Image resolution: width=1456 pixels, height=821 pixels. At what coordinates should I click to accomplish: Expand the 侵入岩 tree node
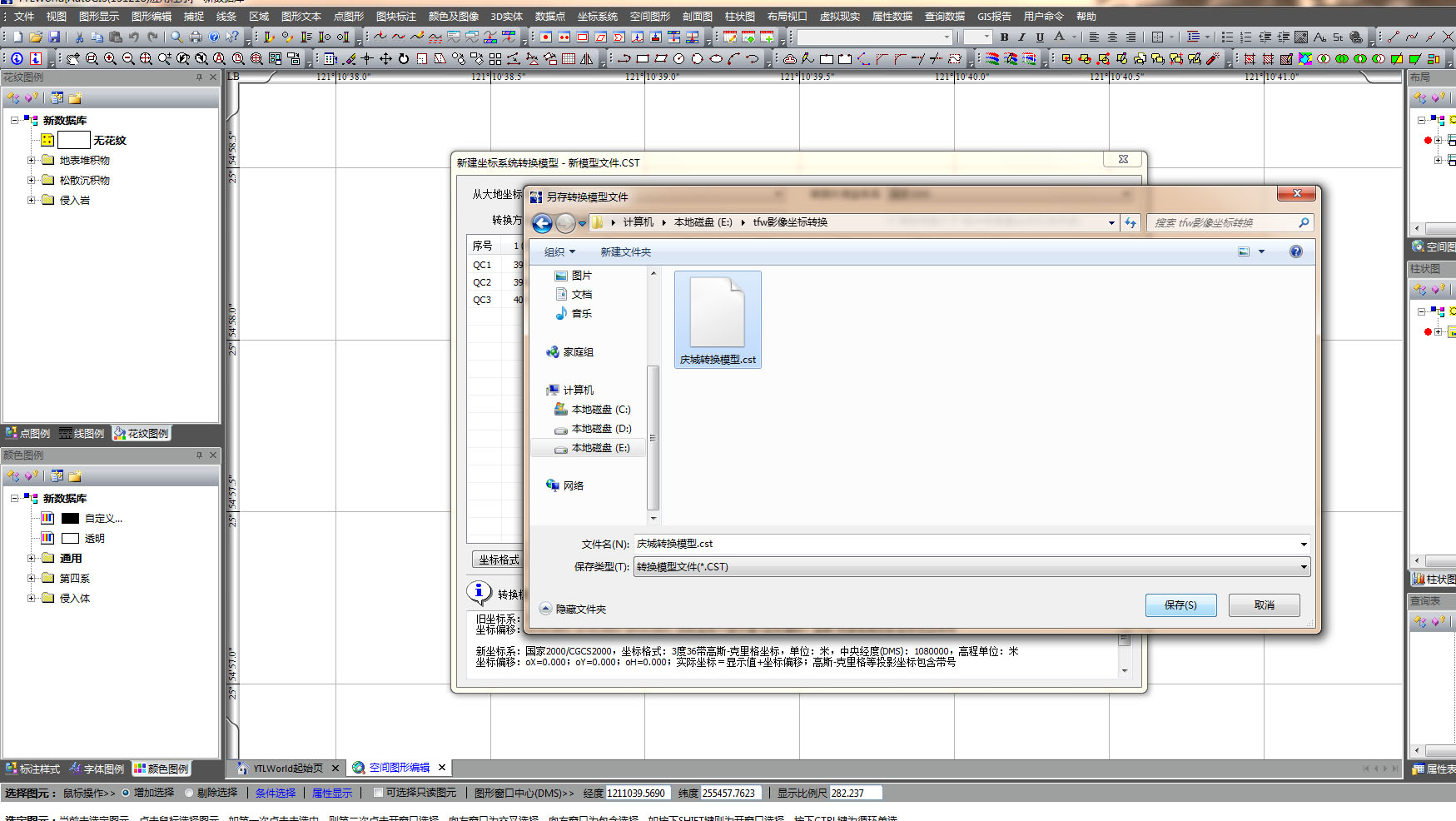click(x=31, y=200)
